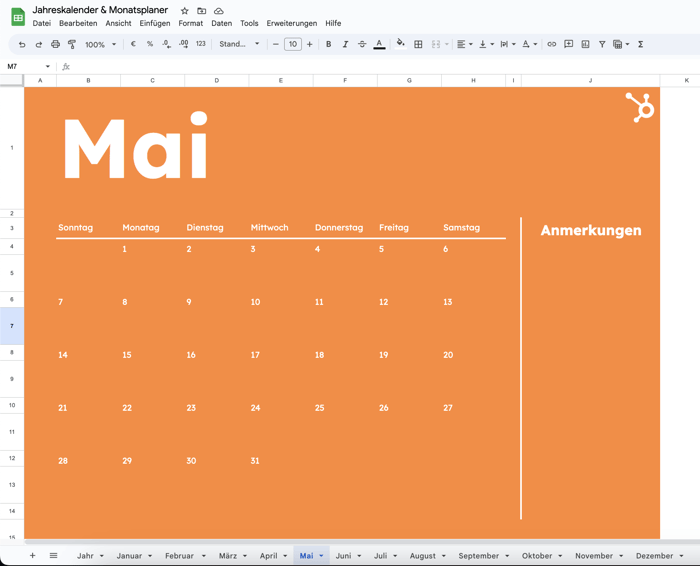Open the Name box dropdown M7
700x566 pixels.
click(x=48, y=67)
